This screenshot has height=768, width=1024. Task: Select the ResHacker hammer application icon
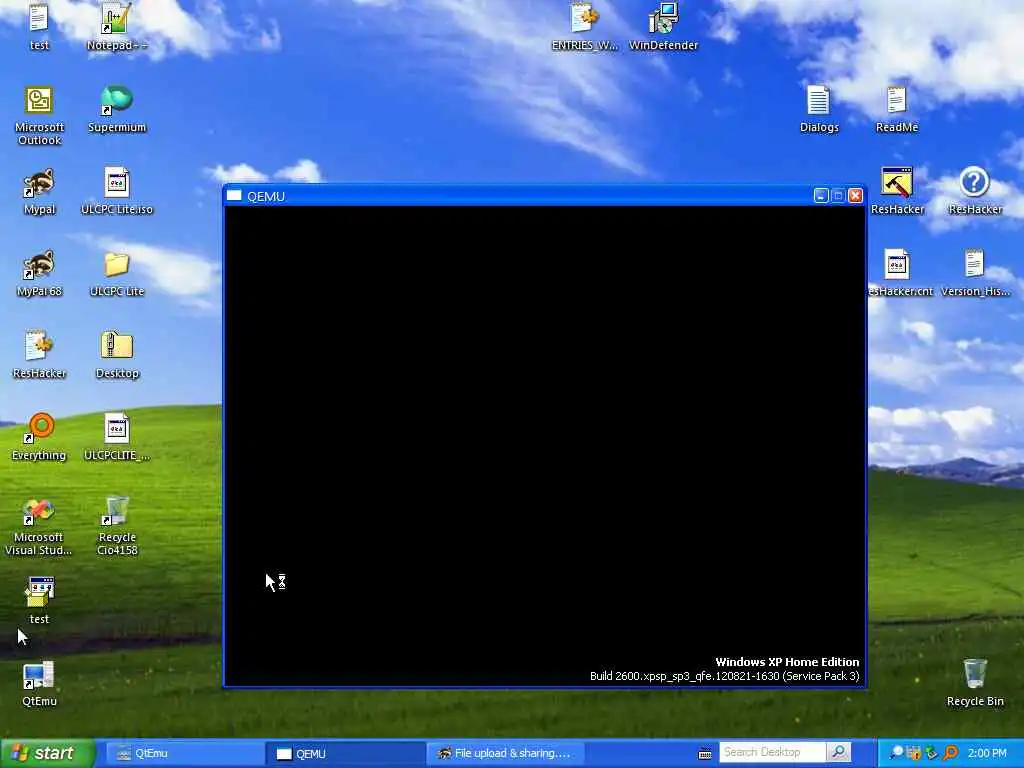point(897,191)
